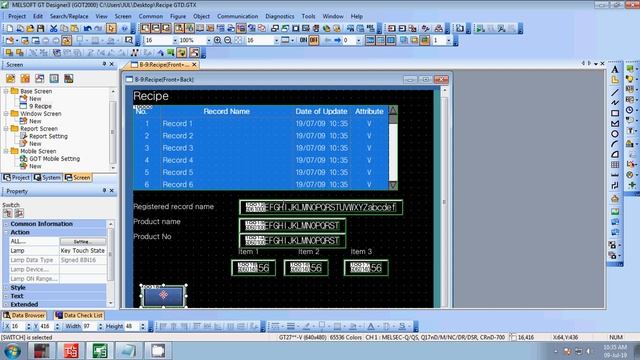Click the Item 2 numerical input box

pos(306,268)
